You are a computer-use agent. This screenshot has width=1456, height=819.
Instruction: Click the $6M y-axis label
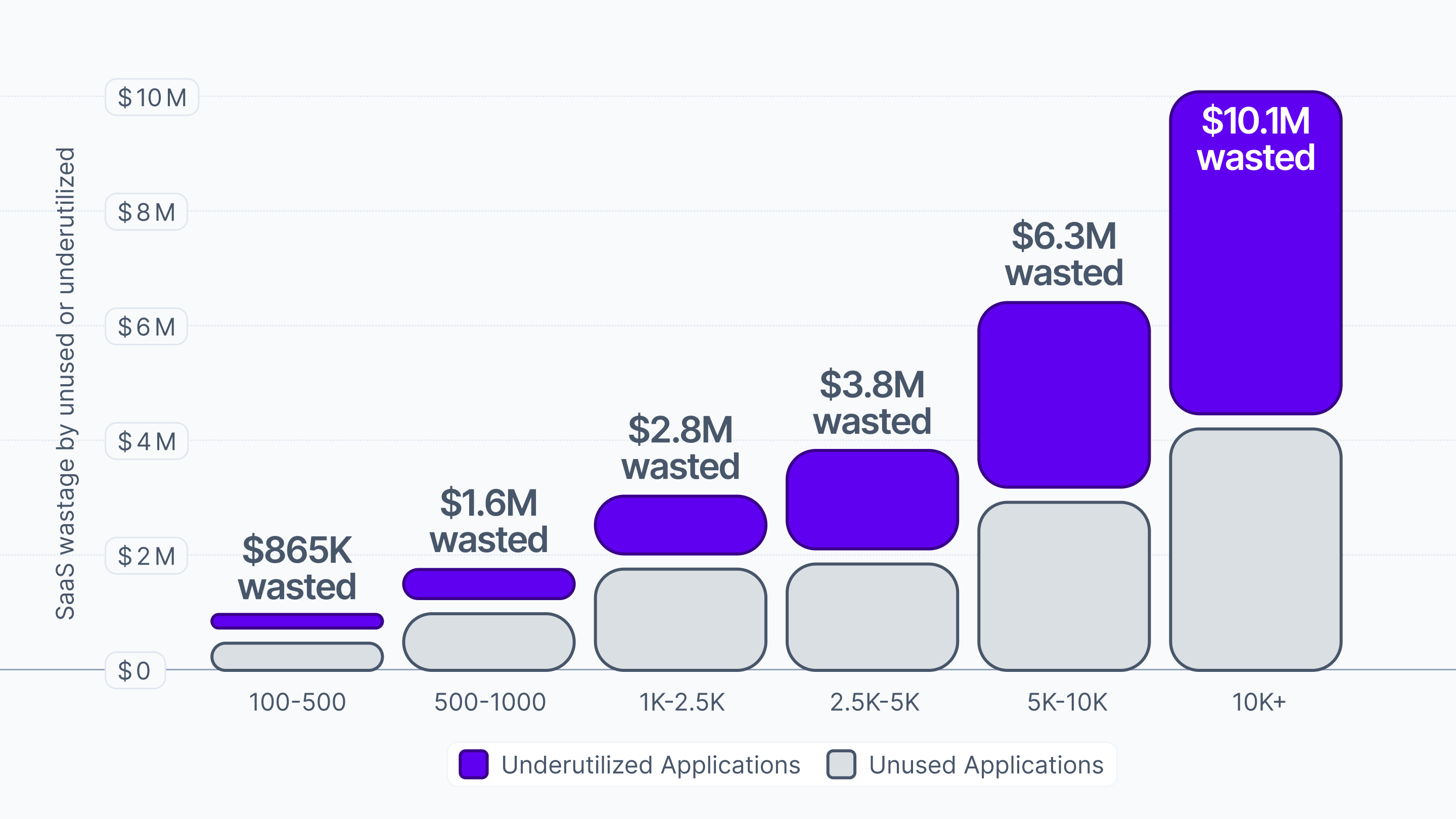tap(146, 327)
